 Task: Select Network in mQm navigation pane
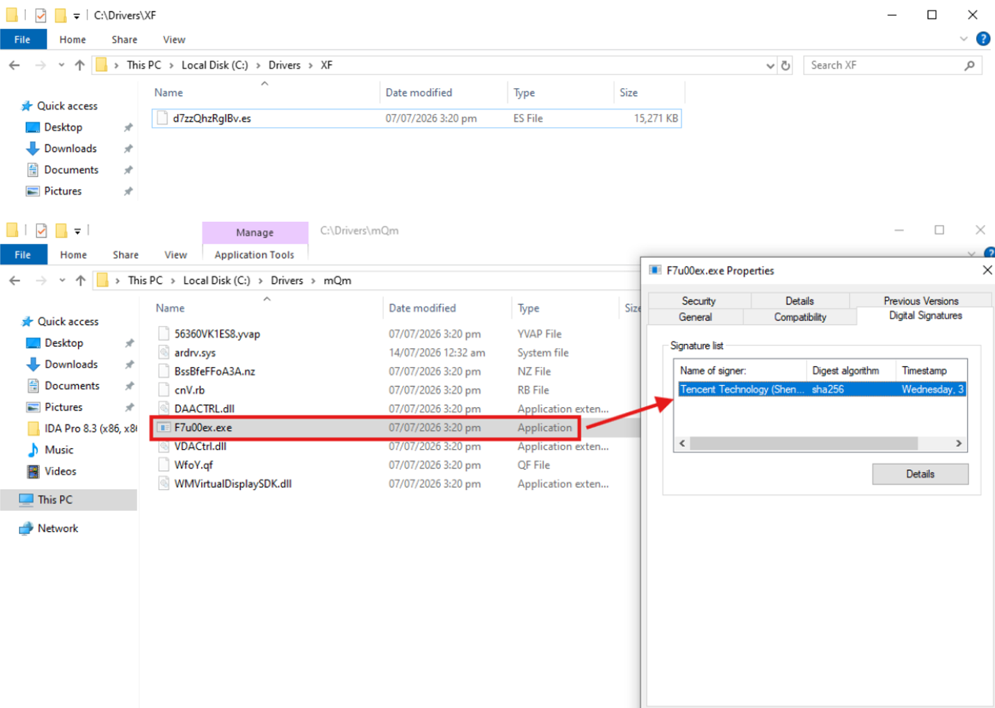[57, 528]
